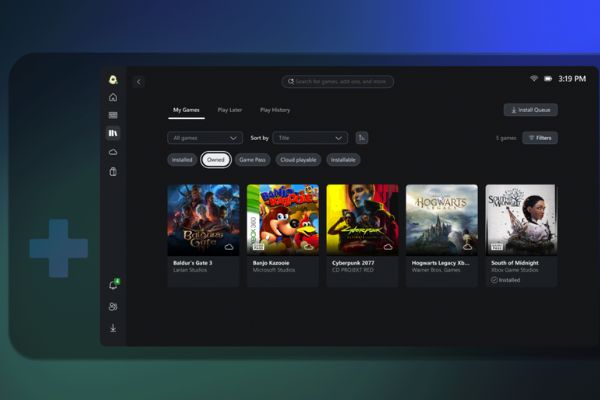Click the Larian Studios publisher text
This screenshot has height=400, width=600.
coord(190,270)
